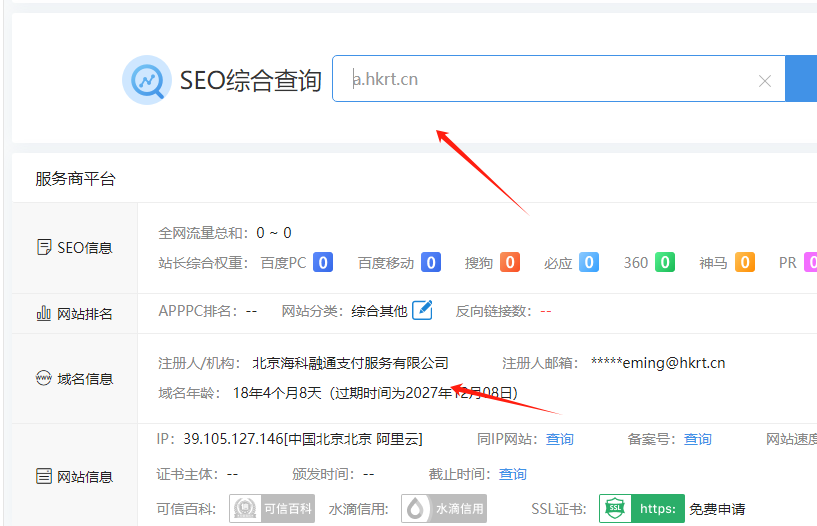This screenshot has width=817, height=526.
Task: Click the blue search button beside the input
Action: (x=801, y=79)
